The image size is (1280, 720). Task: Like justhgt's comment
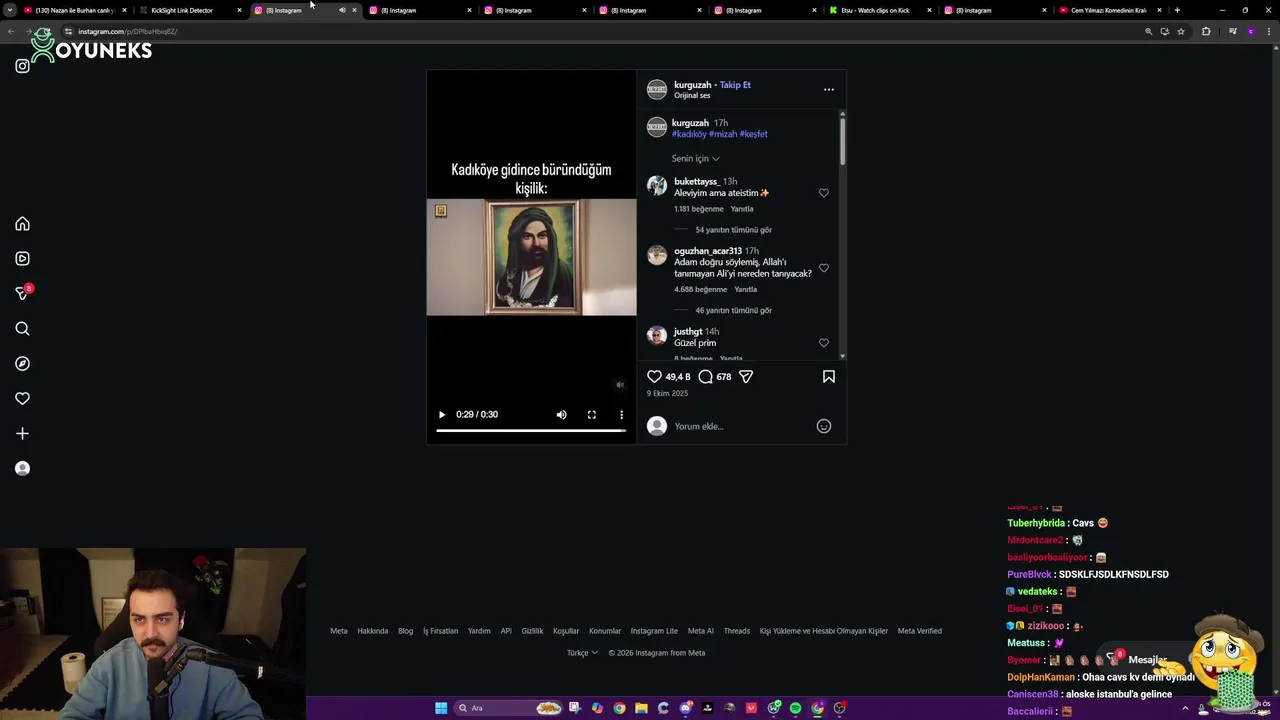point(823,343)
